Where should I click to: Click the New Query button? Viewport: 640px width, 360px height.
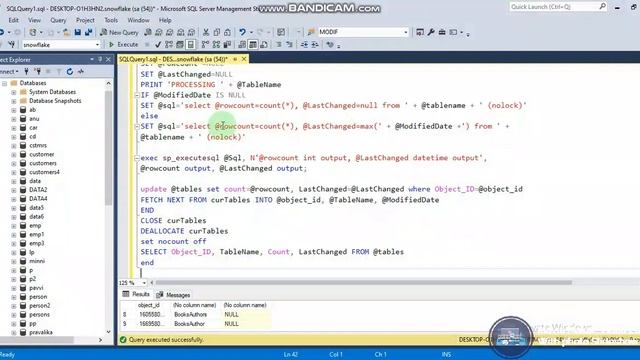point(120,32)
